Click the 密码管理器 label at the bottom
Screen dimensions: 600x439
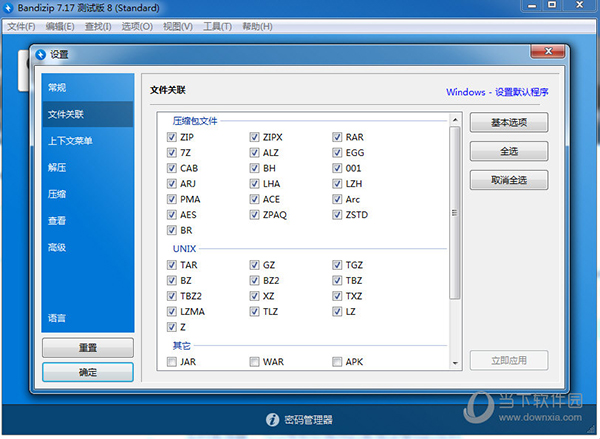click(x=308, y=419)
